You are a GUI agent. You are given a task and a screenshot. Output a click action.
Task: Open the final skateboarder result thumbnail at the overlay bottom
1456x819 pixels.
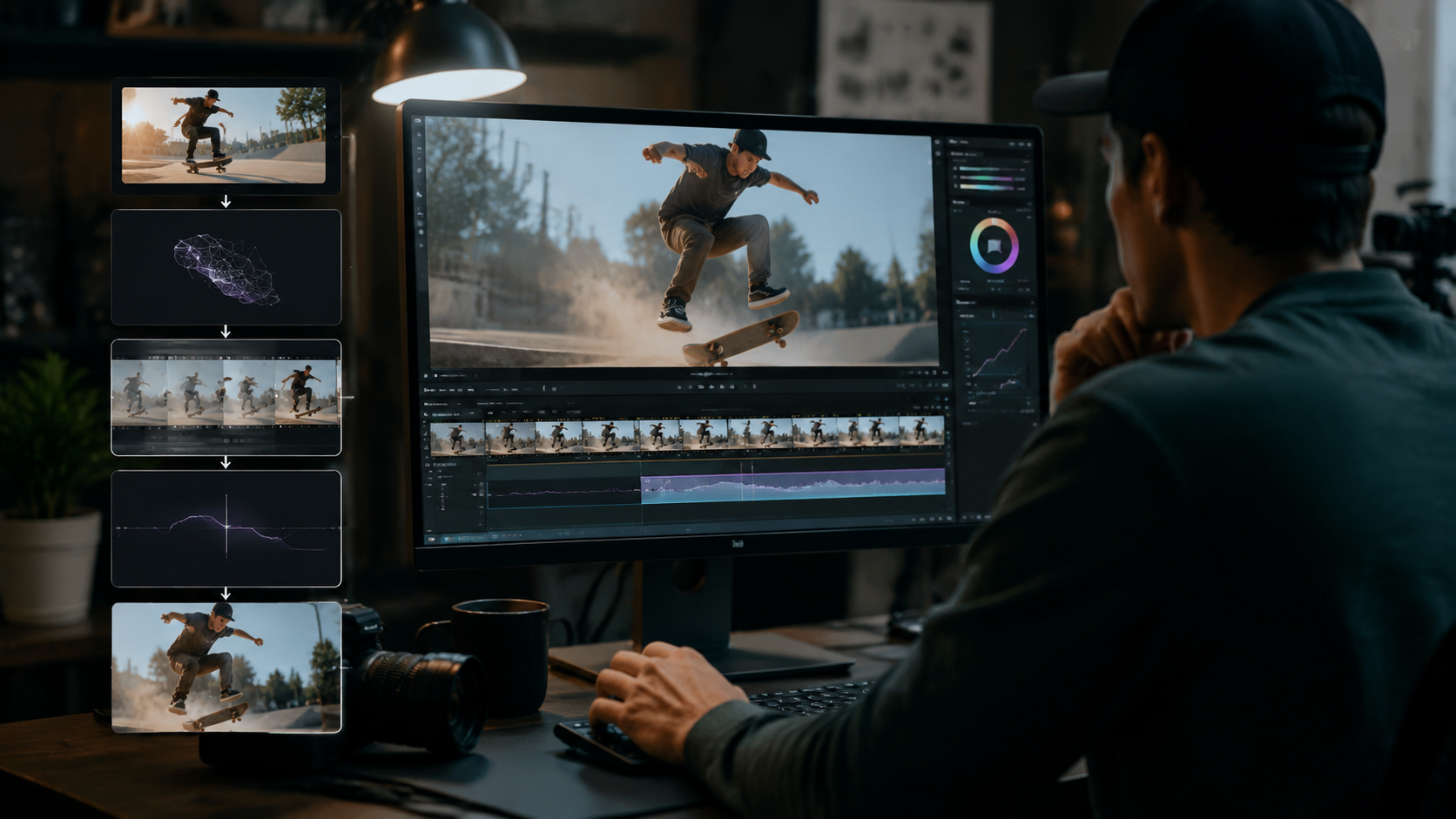pyautogui.click(x=226, y=667)
